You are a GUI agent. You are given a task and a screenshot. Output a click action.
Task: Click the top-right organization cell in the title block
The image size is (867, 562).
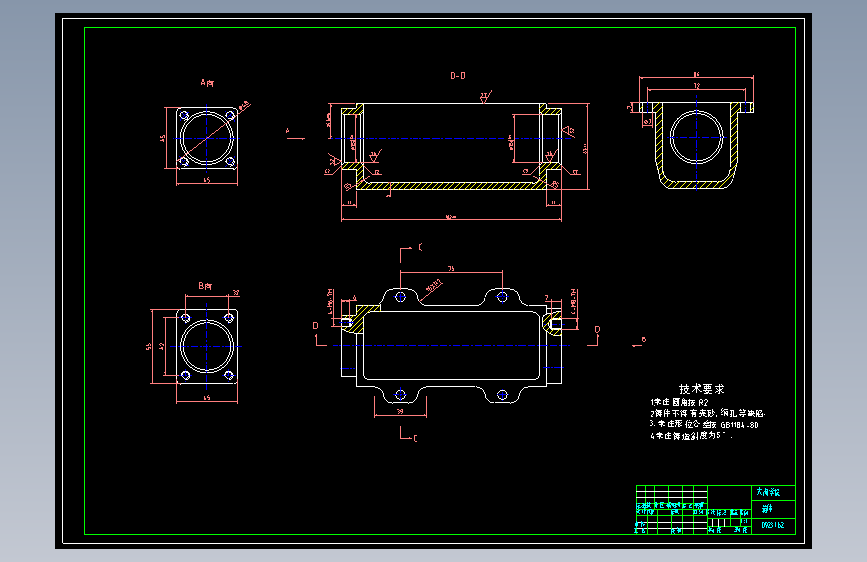773,492
